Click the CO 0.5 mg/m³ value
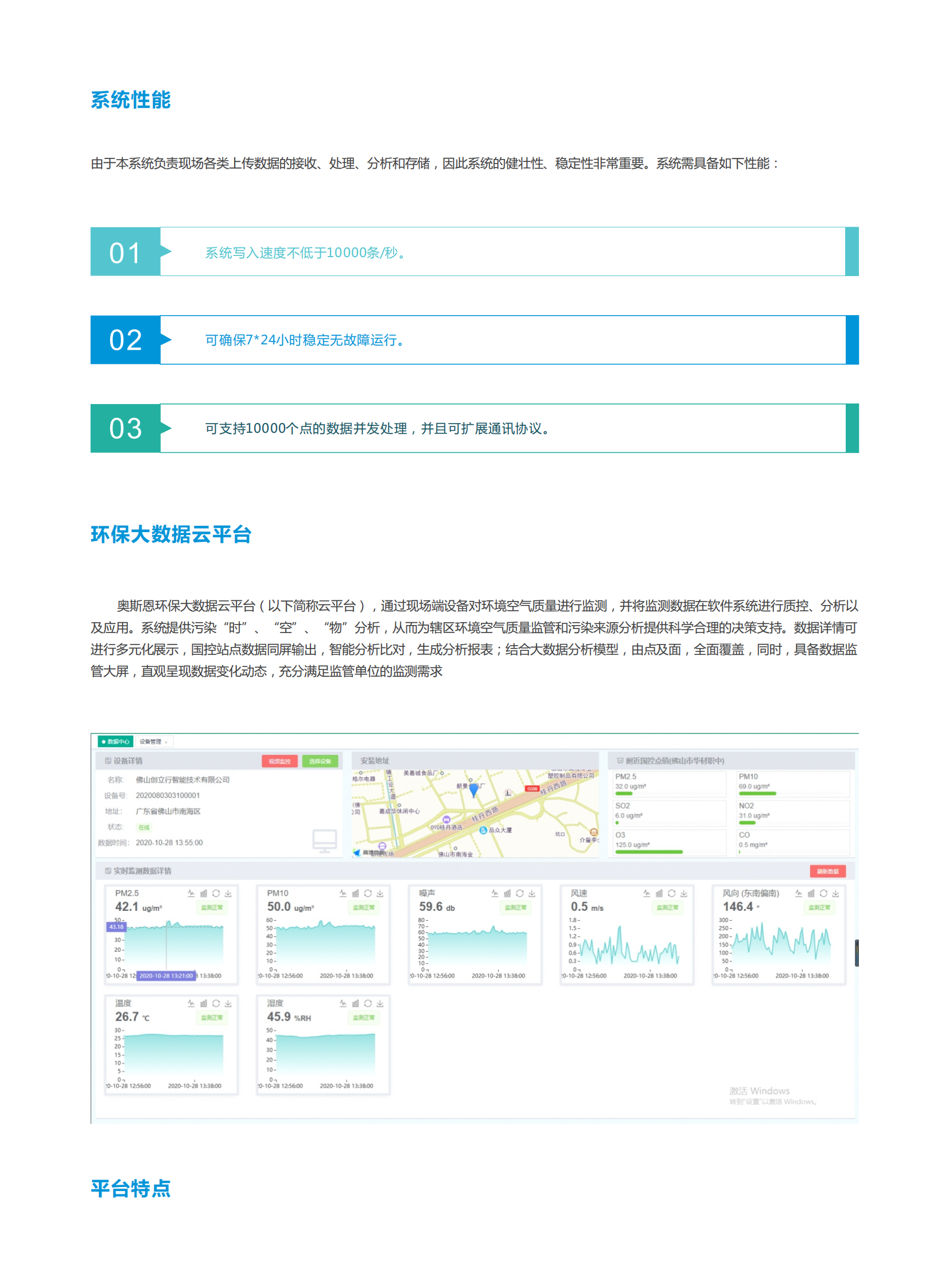Viewport: 949px width, 1288px height. click(x=753, y=845)
